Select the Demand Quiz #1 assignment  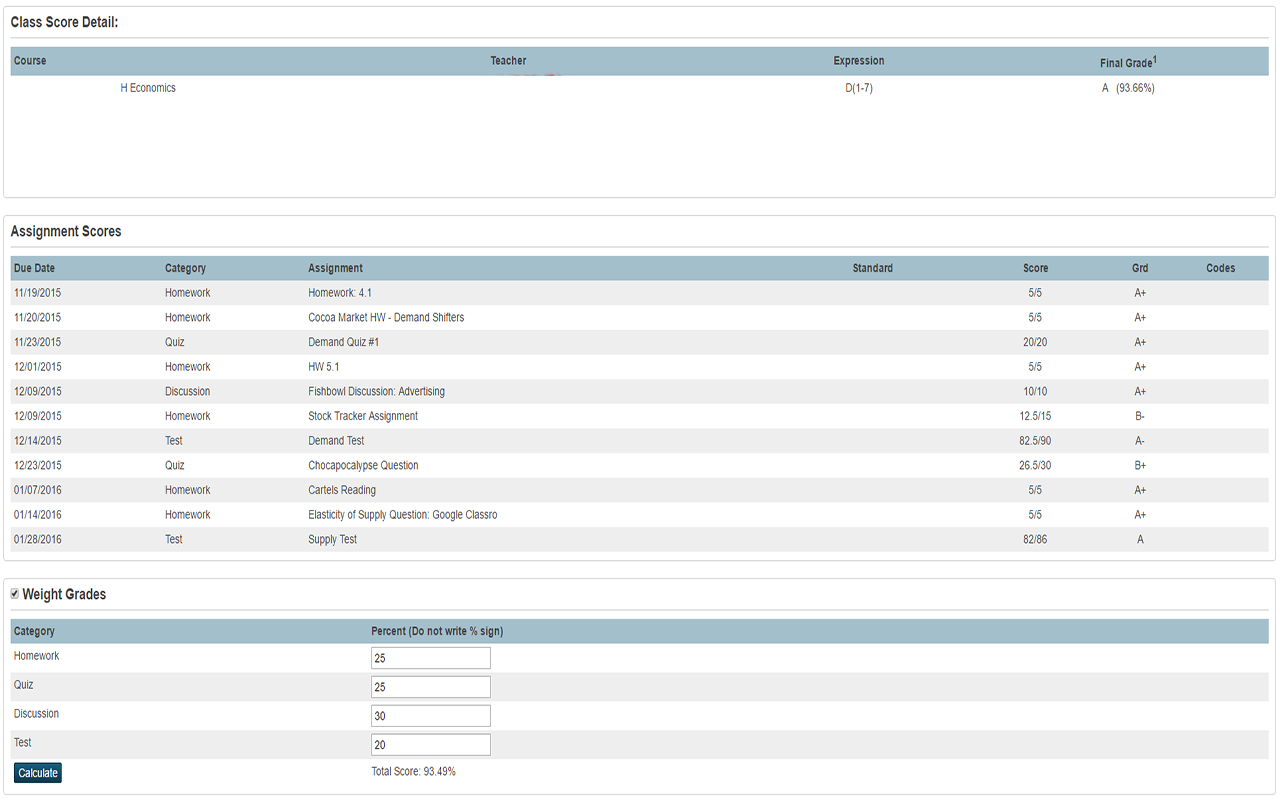click(x=343, y=342)
